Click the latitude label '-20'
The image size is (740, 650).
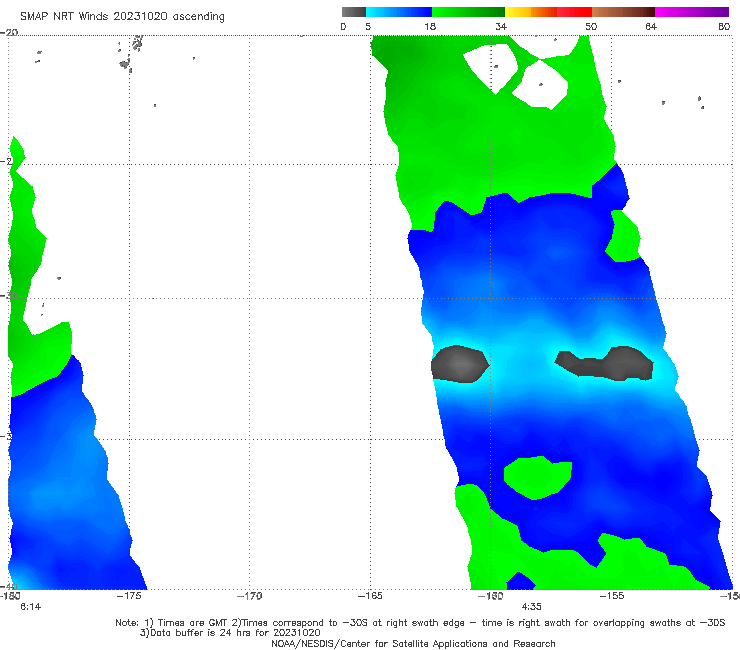[9, 32]
